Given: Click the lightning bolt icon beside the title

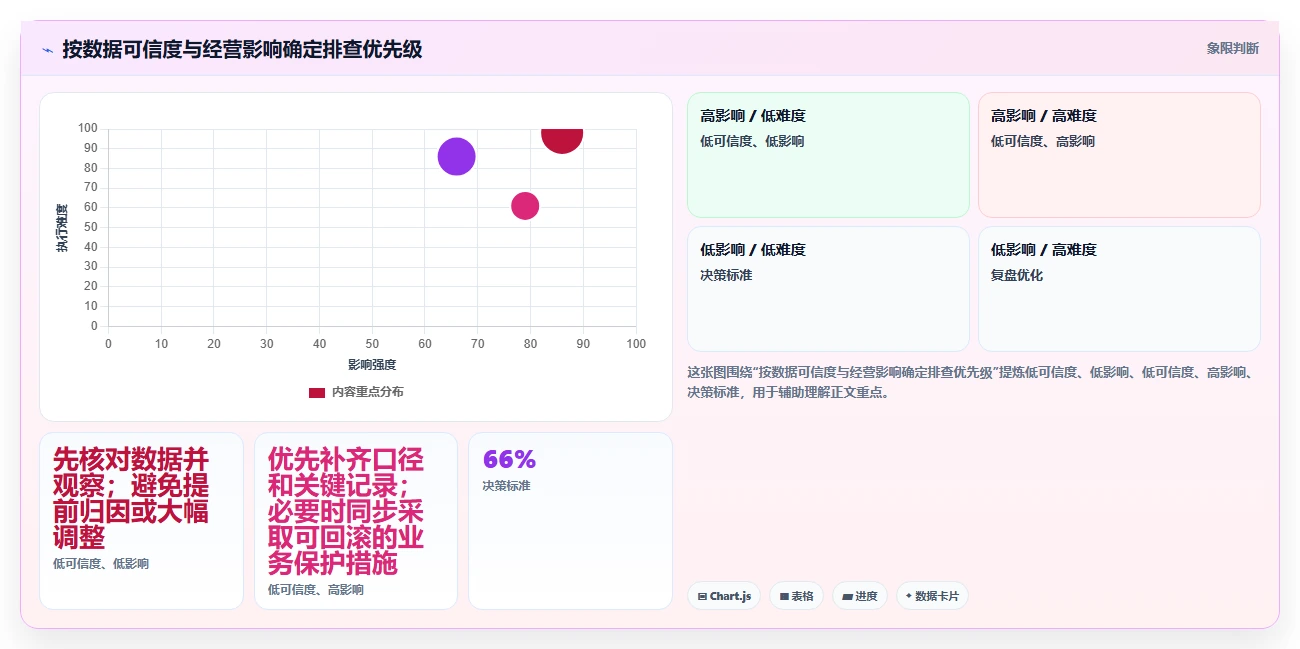Looking at the screenshot, I should click(x=47, y=49).
